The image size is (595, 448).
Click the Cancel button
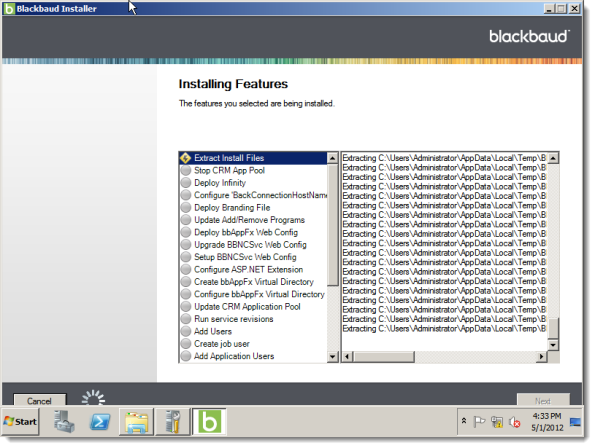tap(39, 400)
